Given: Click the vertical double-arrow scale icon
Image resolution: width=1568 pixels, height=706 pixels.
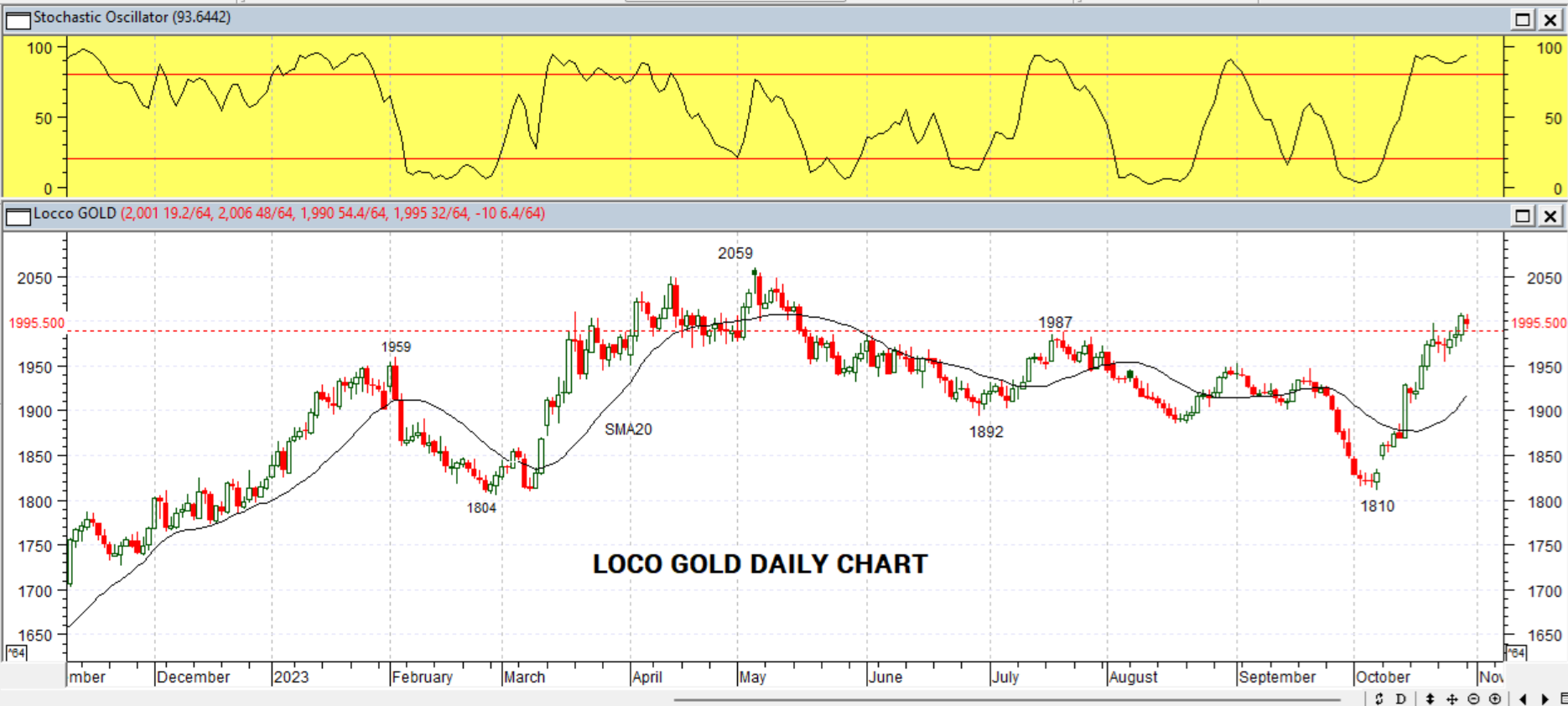Looking at the screenshot, I should 1430,698.
